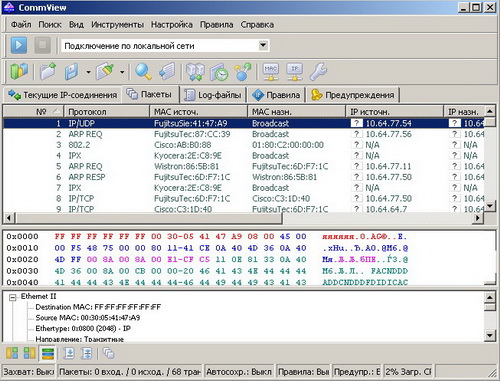Start packet capture with the play button
Viewport: 500px width, 381px height.
[19, 45]
